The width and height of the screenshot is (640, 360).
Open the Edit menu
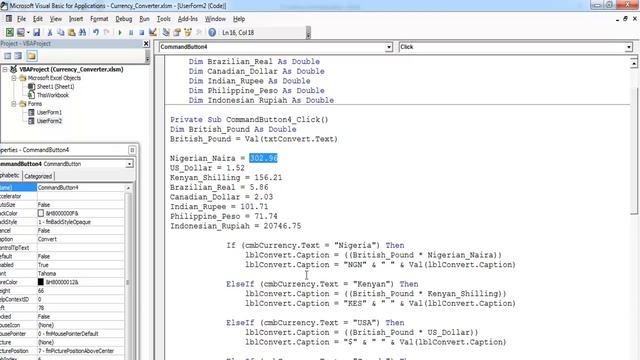click(x=38, y=19)
